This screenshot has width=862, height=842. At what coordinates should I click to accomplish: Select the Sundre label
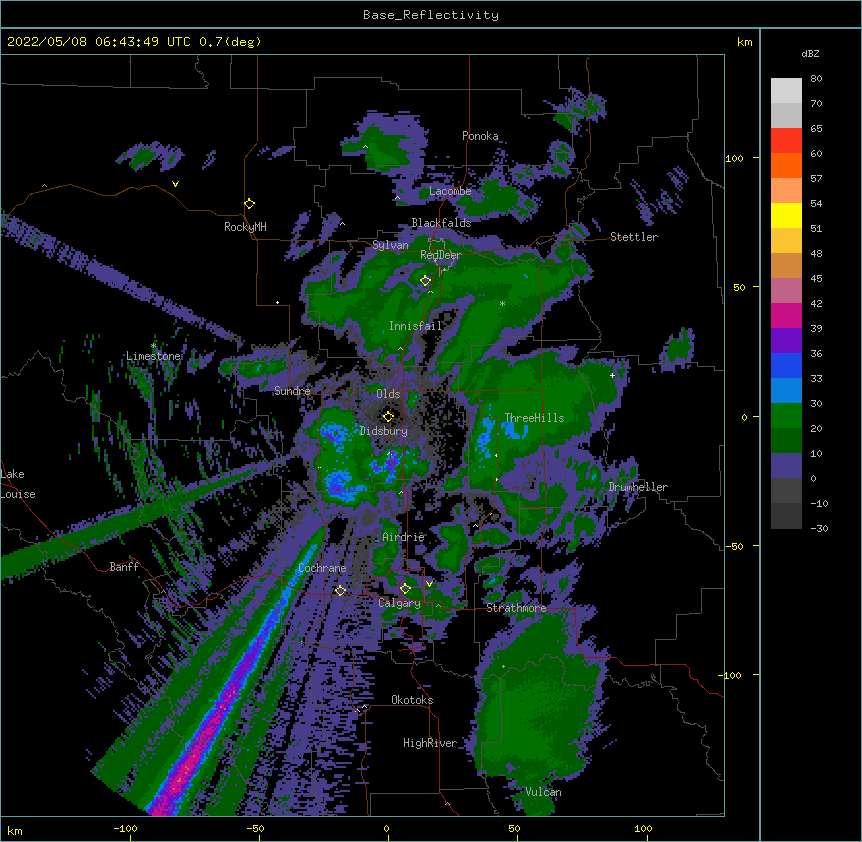(x=292, y=391)
